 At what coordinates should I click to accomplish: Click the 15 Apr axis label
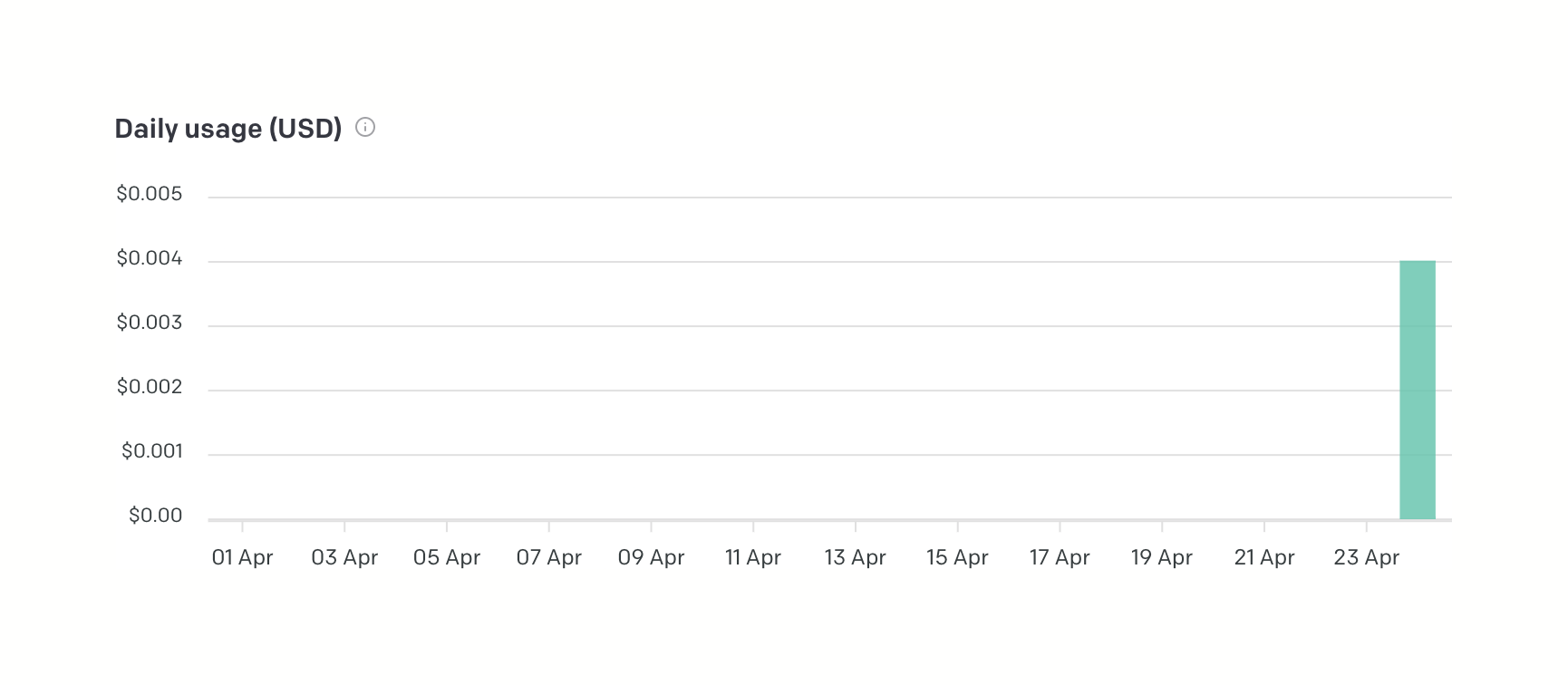click(x=957, y=557)
